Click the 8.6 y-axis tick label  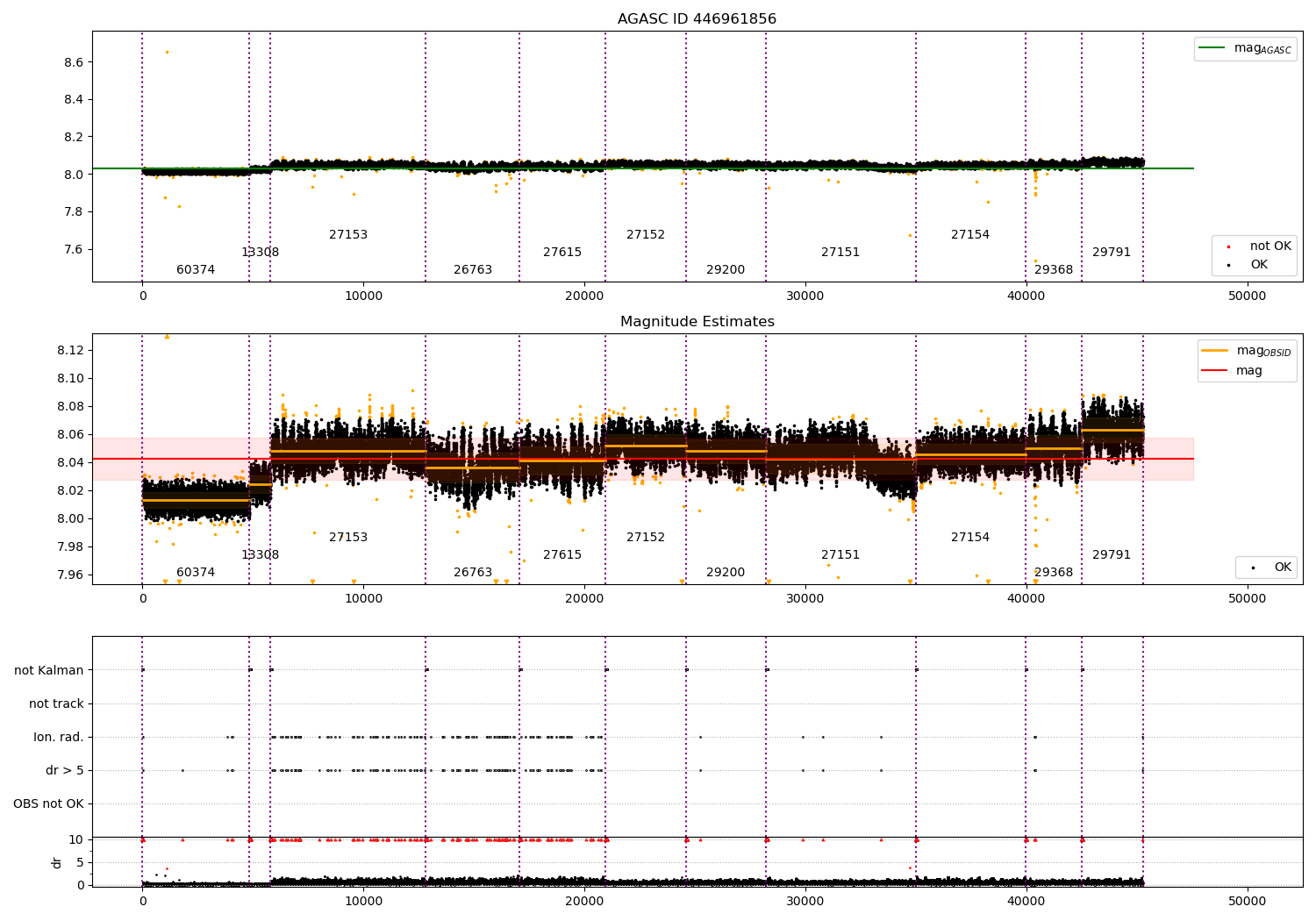pos(74,62)
